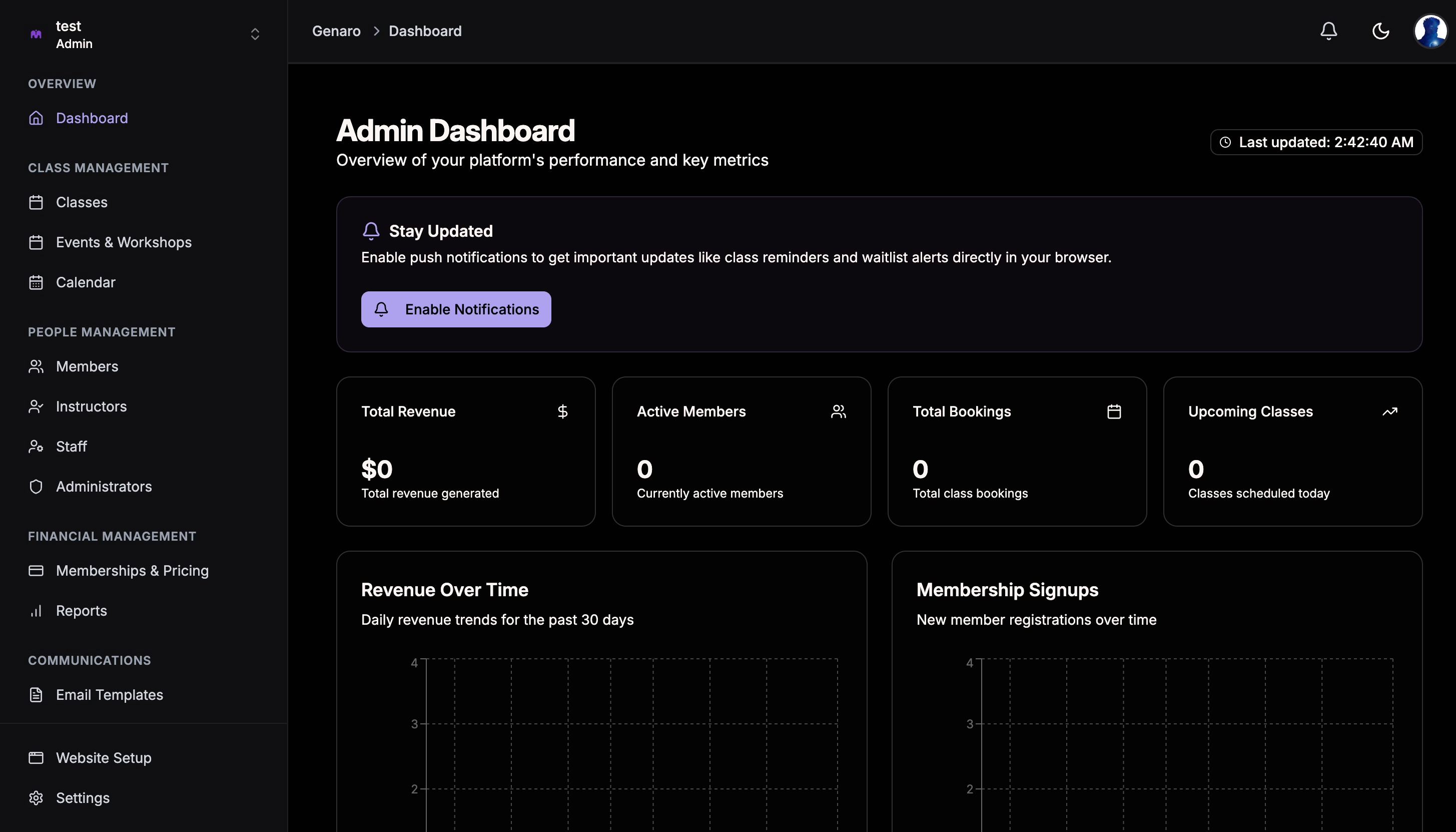The width and height of the screenshot is (1456, 832).
Task: Toggle dark mode with moon icon
Action: pos(1380,31)
